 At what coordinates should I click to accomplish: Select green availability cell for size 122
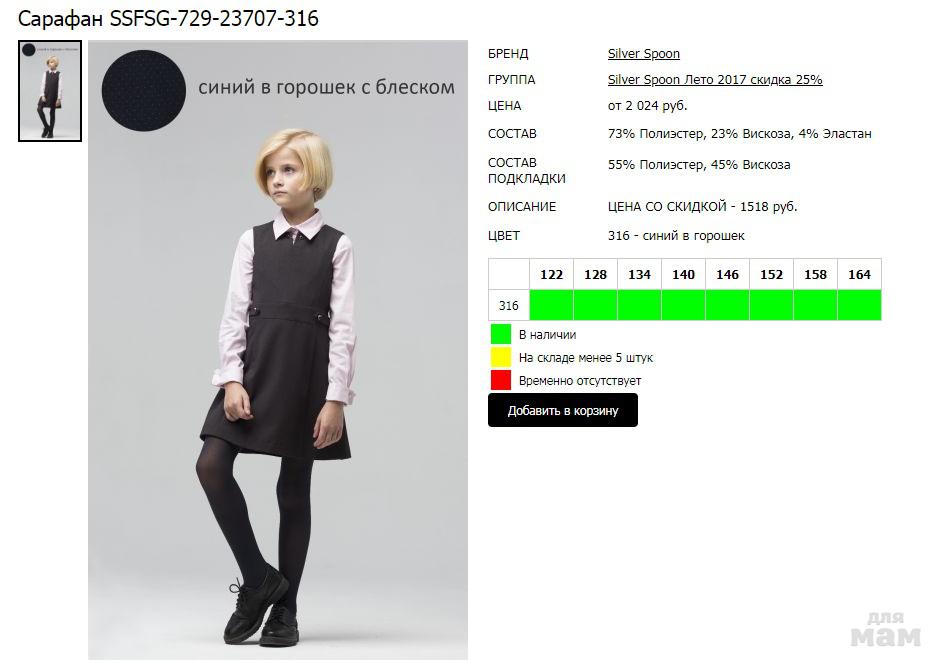point(552,305)
